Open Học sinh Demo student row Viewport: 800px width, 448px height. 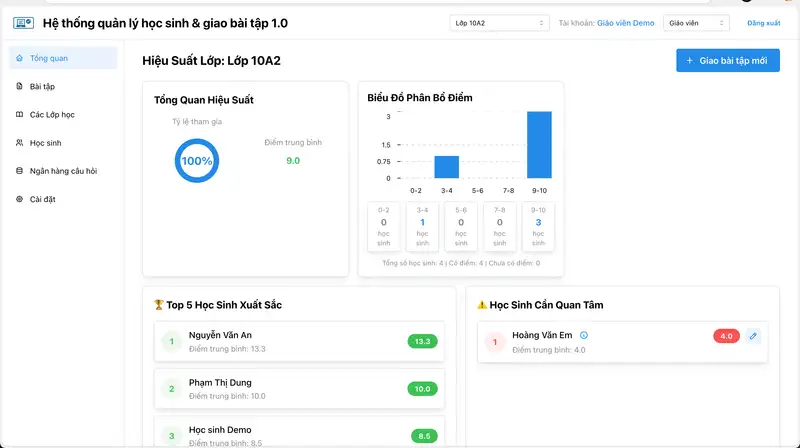point(299,432)
